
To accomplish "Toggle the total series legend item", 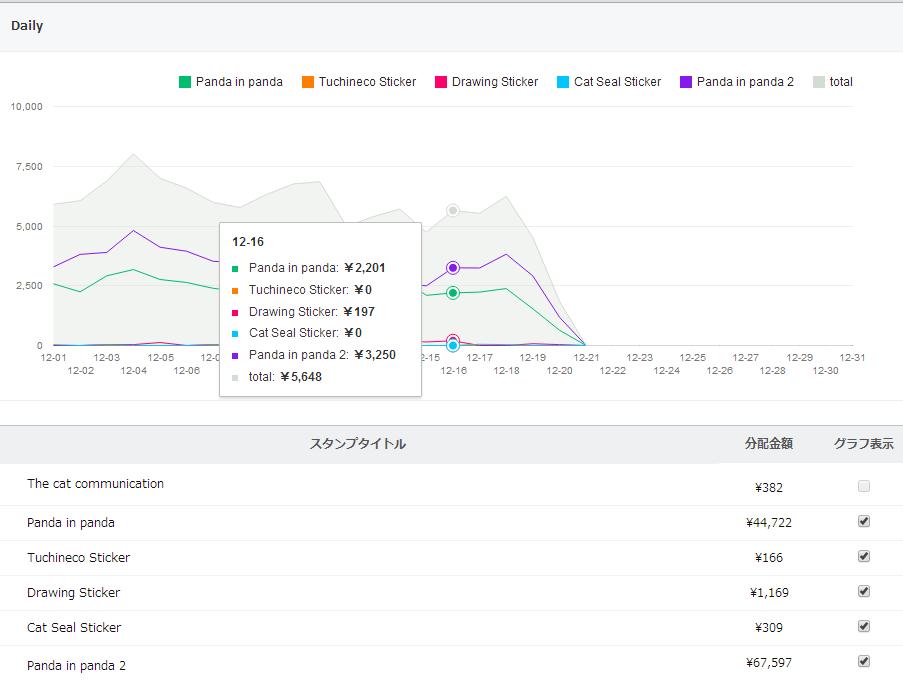I will [x=833, y=82].
